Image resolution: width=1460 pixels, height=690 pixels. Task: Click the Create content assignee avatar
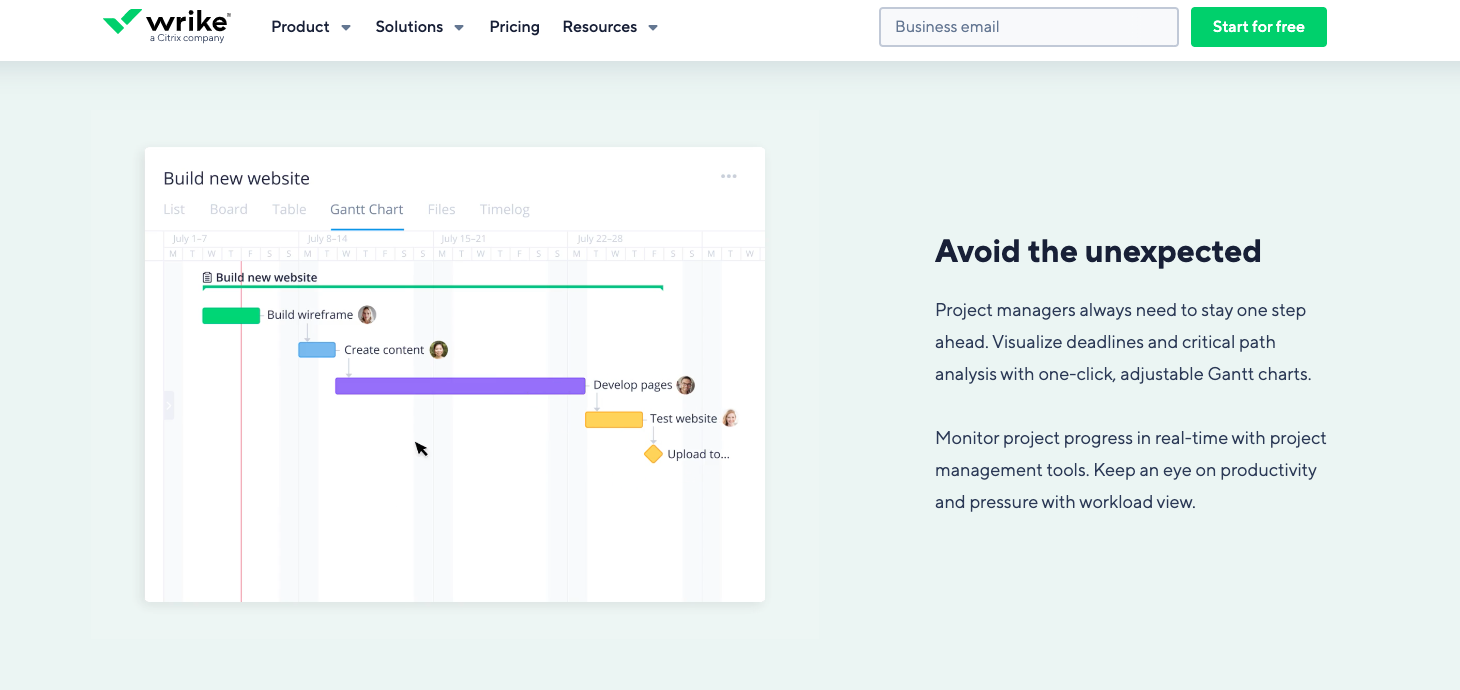point(439,350)
